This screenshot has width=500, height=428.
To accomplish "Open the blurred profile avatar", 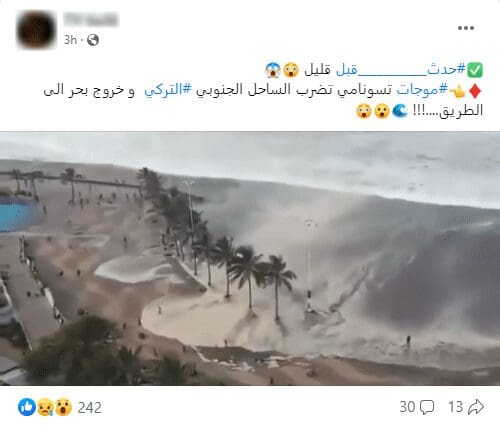I will (x=36, y=30).
